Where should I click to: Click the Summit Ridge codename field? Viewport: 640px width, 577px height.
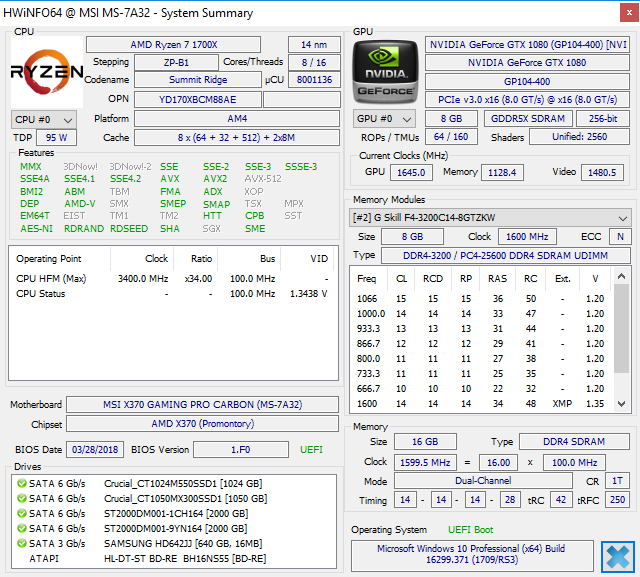198,80
